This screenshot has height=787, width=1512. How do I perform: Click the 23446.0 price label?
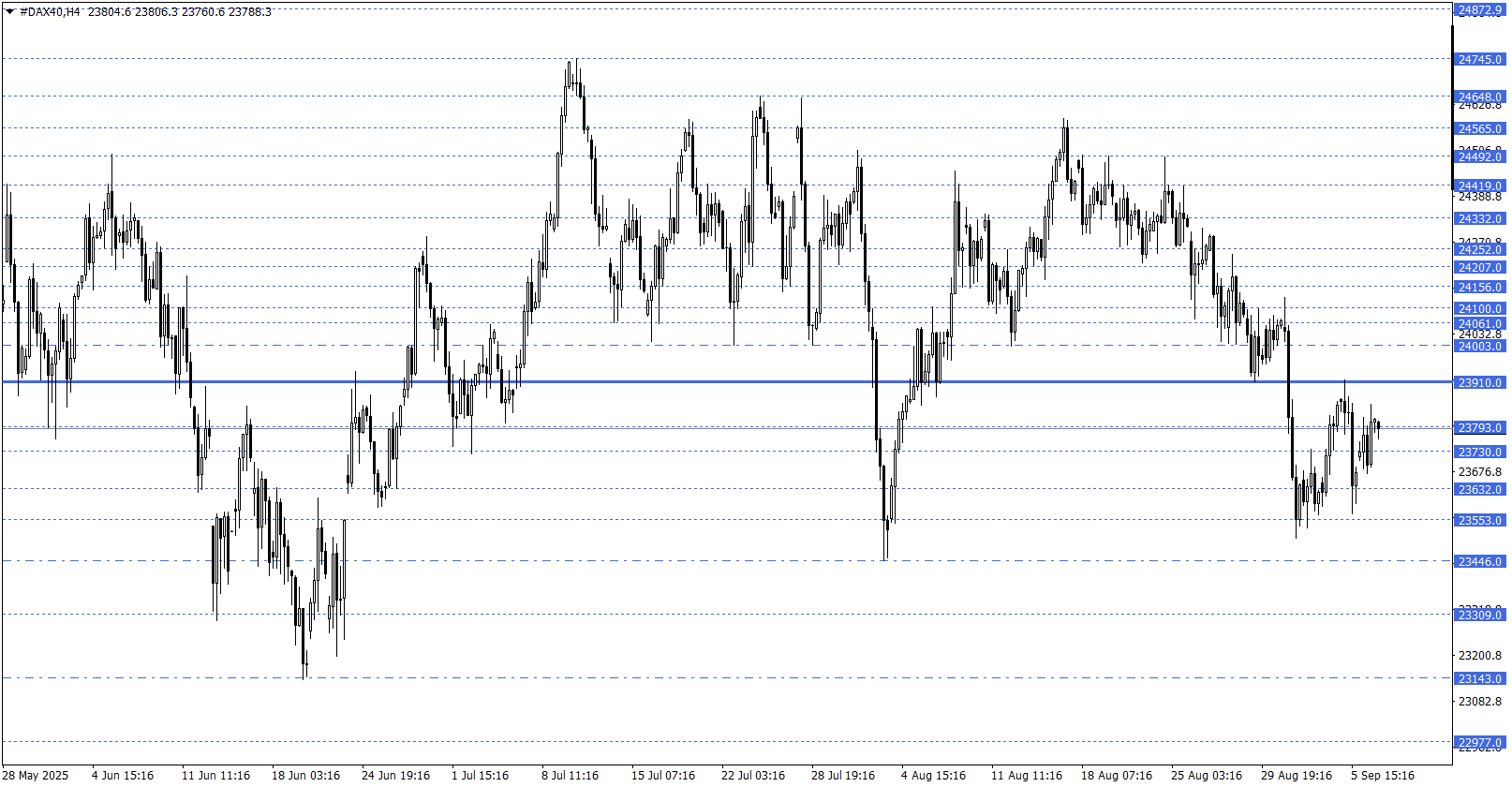(x=1479, y=562)
